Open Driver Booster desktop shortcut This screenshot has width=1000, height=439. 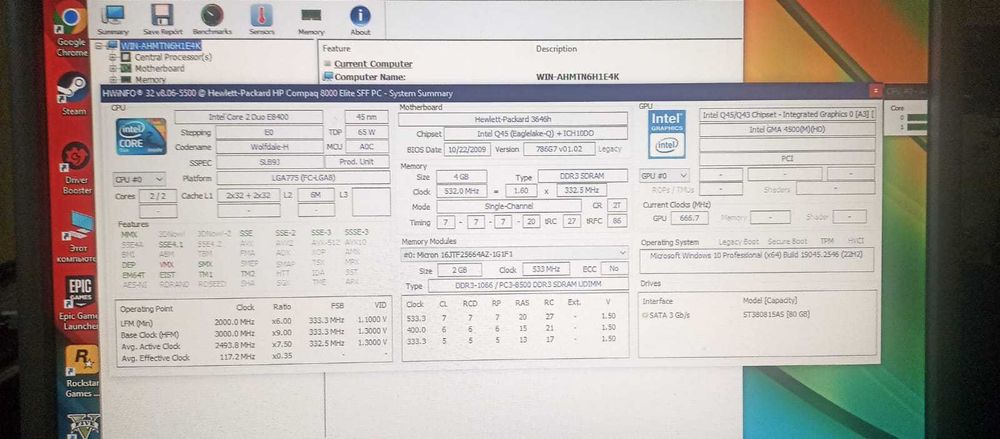click(76, 168)
